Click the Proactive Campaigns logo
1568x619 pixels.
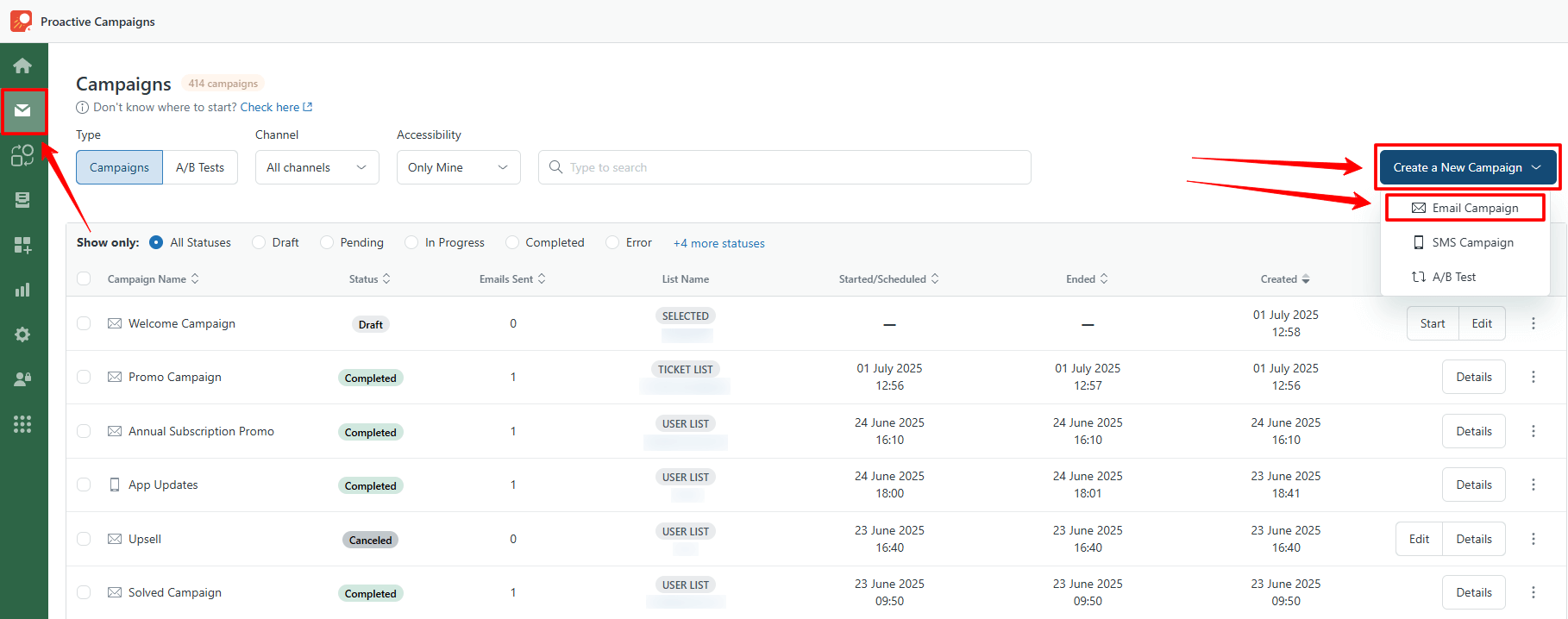coord(21,21)
